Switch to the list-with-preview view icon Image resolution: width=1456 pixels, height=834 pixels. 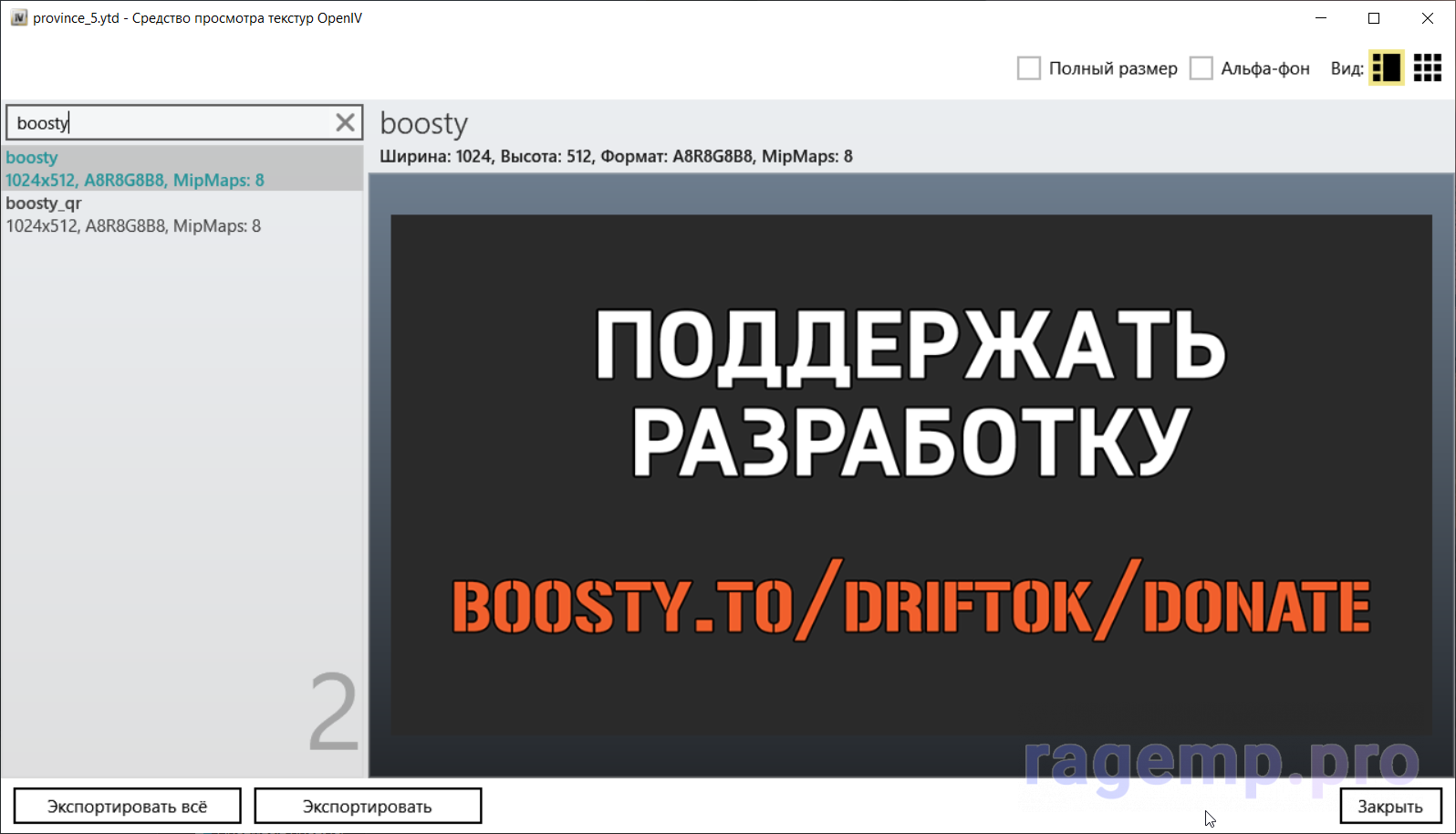click(x=1386, y=68)
